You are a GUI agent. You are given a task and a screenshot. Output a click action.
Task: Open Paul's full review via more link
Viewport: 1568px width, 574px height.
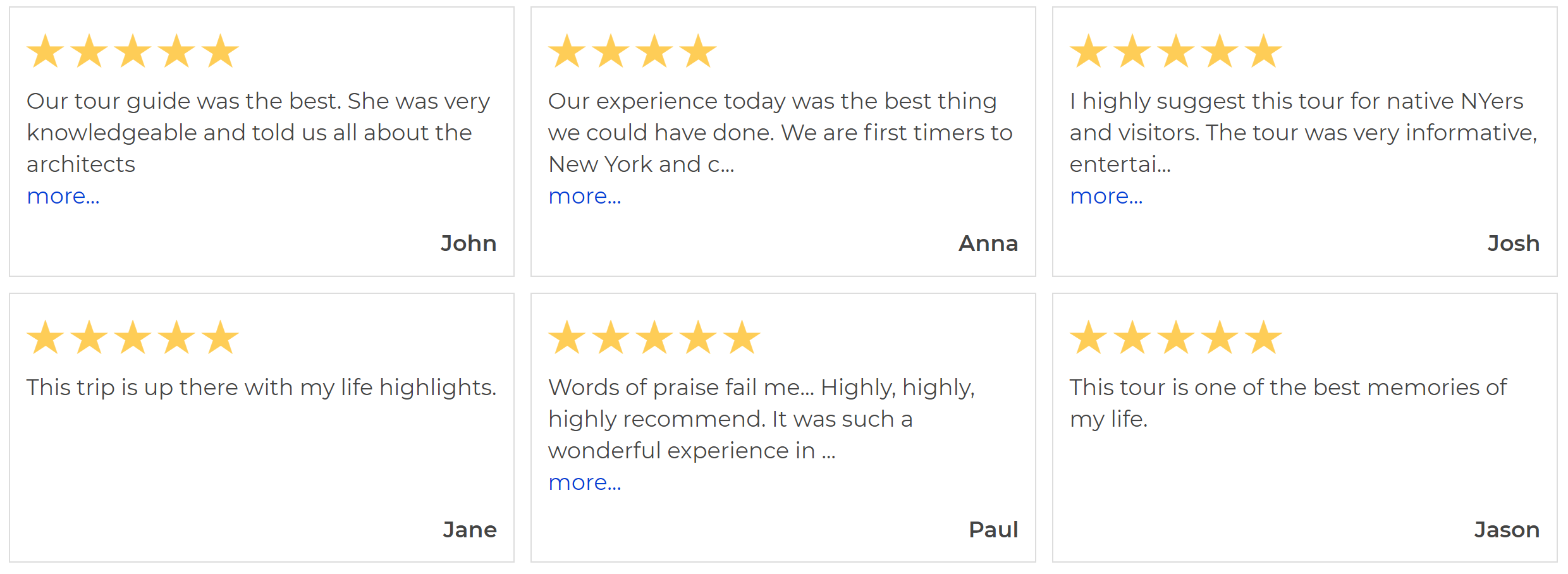tap(585, 483)
